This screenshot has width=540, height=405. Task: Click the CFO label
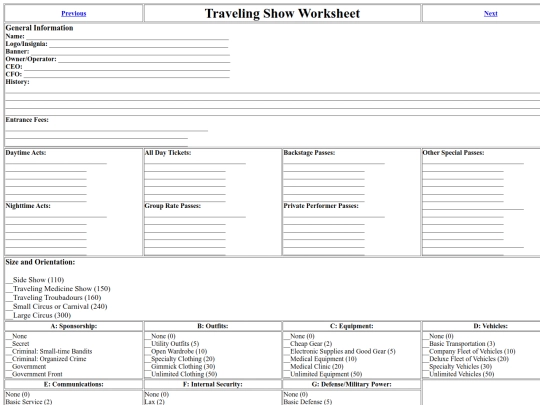pyautogui.click(x=14, y=74)
